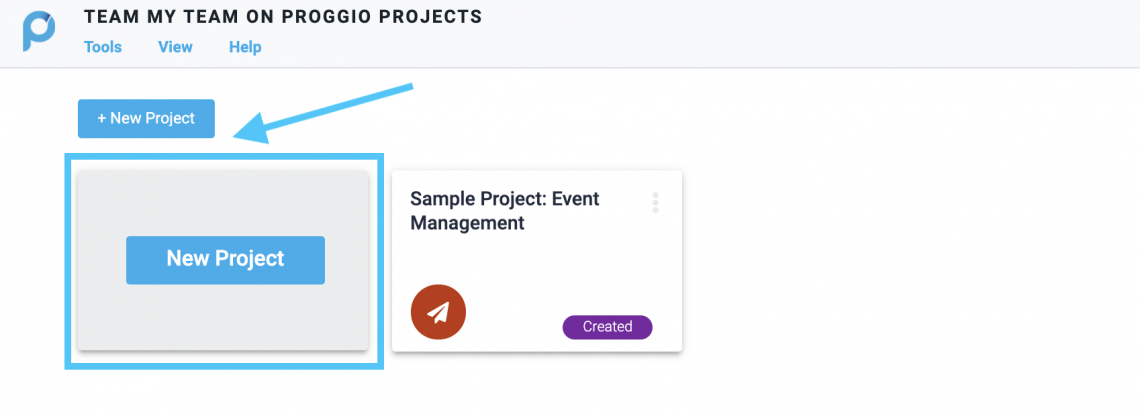Open the three-dot menu on Sample Project card
1140x416 pixels.
pyautogui.click(x=655, y=203)
